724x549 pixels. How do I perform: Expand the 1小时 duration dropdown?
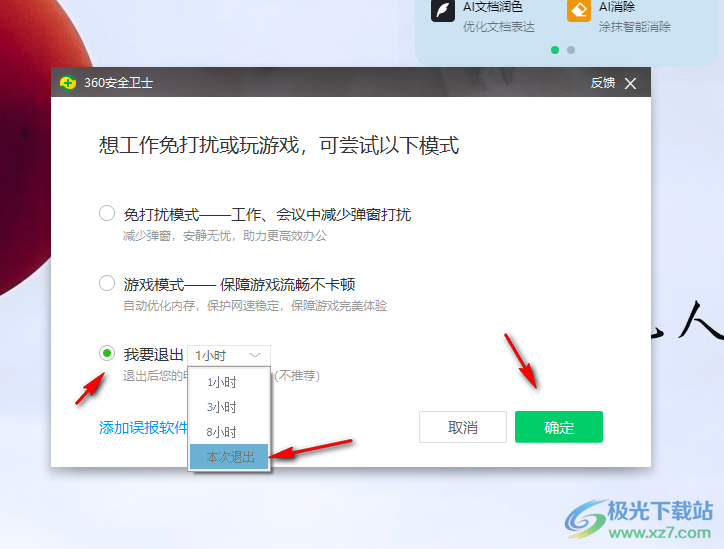click(229, 355)
